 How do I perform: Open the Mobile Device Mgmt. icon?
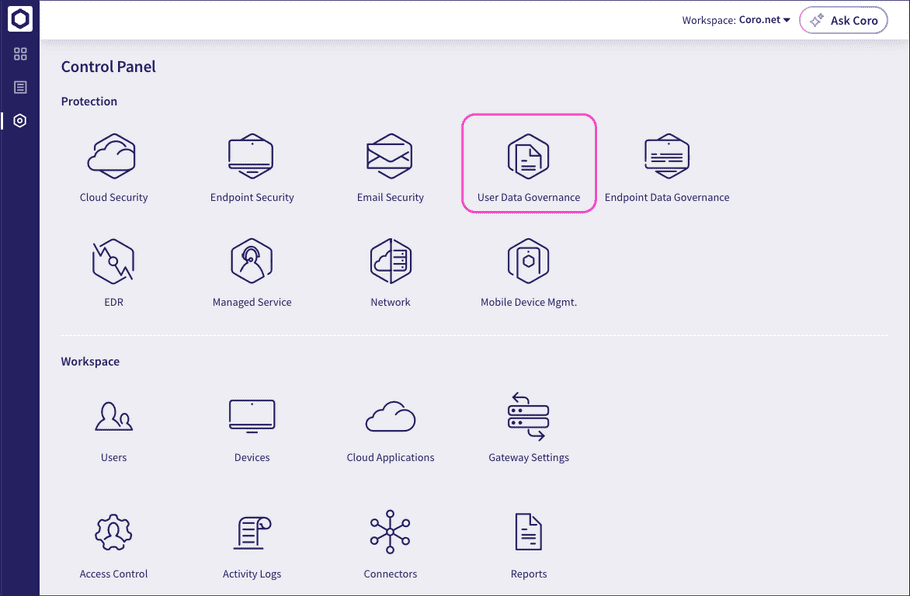click(x=528, y=261)
